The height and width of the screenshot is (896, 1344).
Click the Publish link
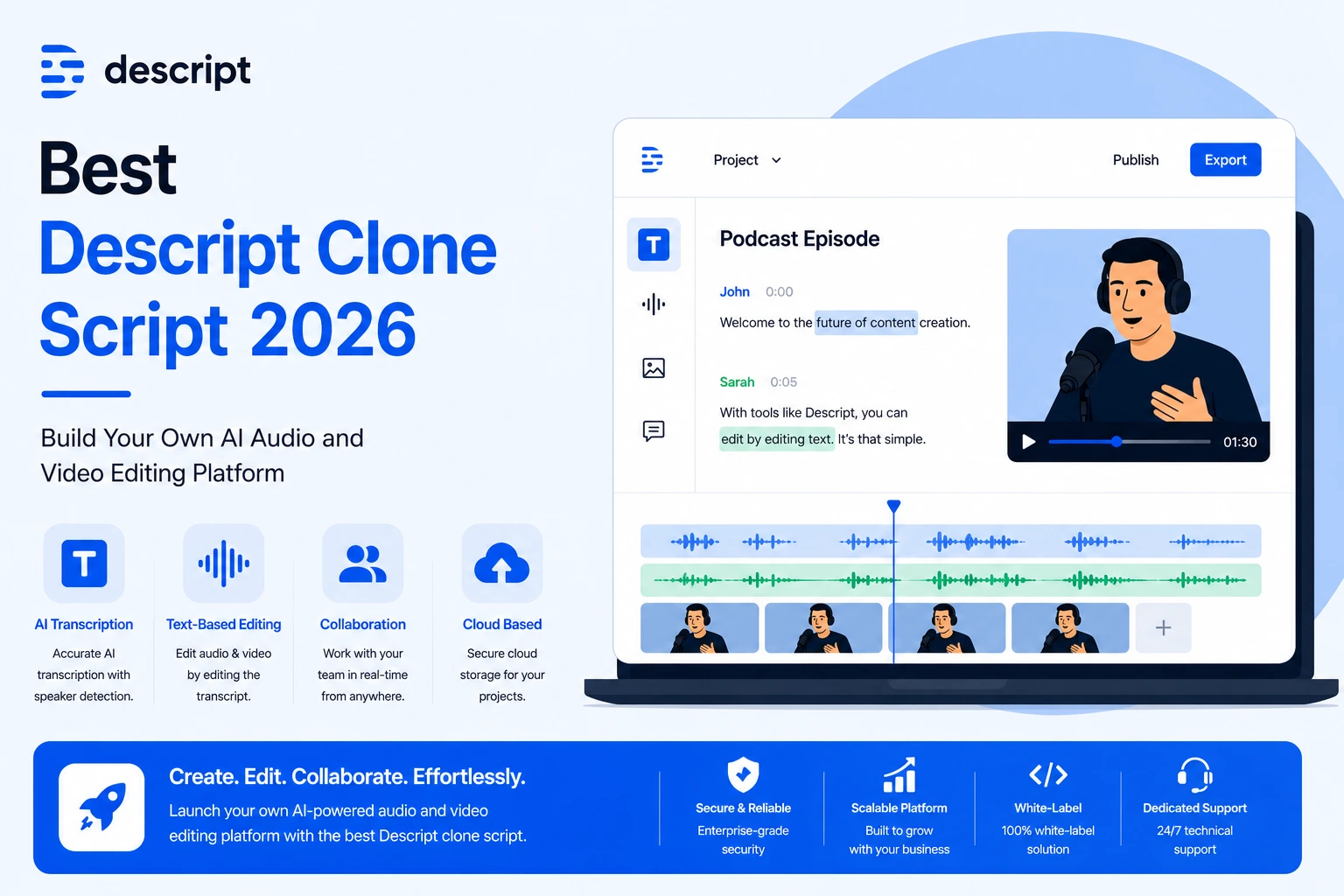1136,160
